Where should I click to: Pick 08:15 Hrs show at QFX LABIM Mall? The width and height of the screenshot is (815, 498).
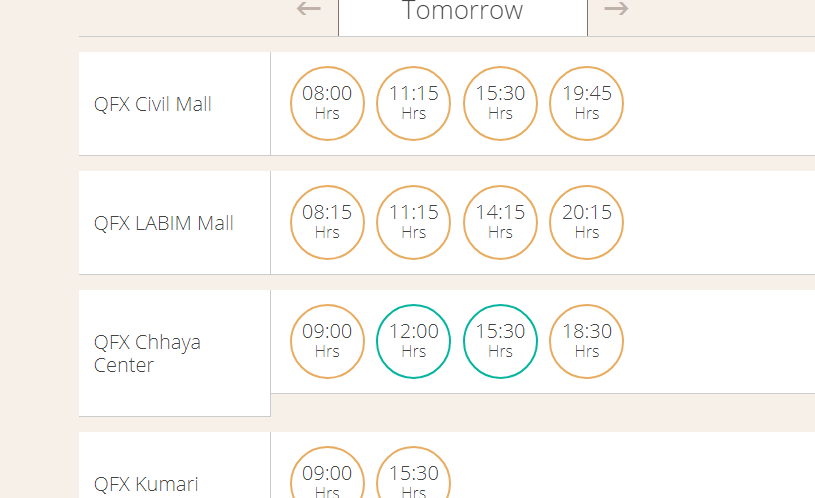click(x=327, y=222)
